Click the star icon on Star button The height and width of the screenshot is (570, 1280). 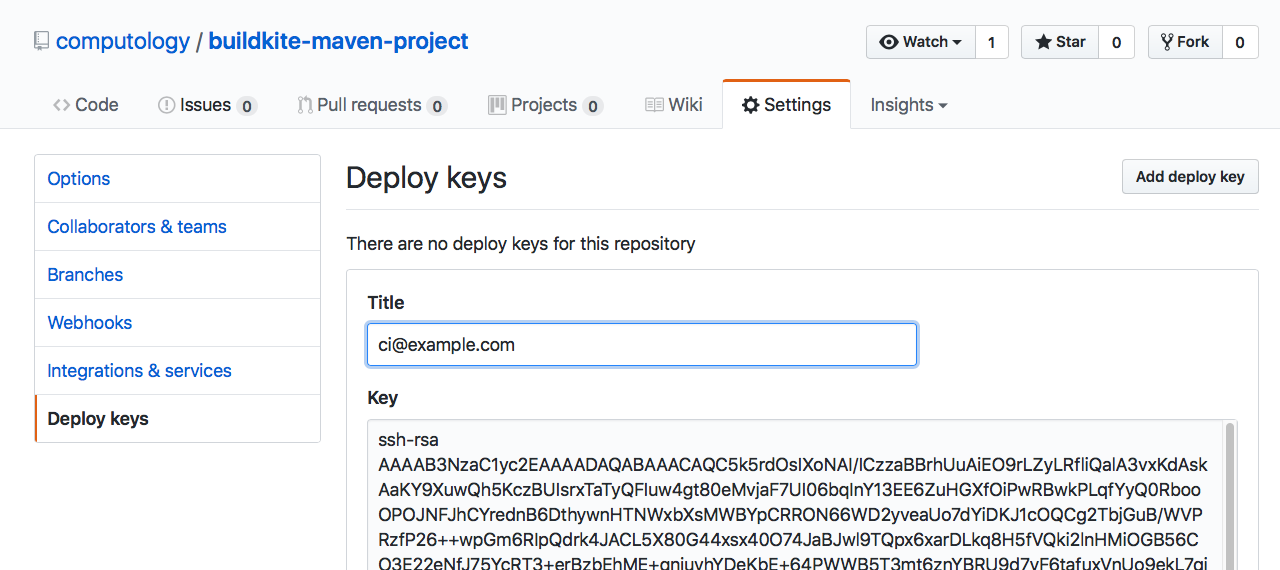(1043, 42)
